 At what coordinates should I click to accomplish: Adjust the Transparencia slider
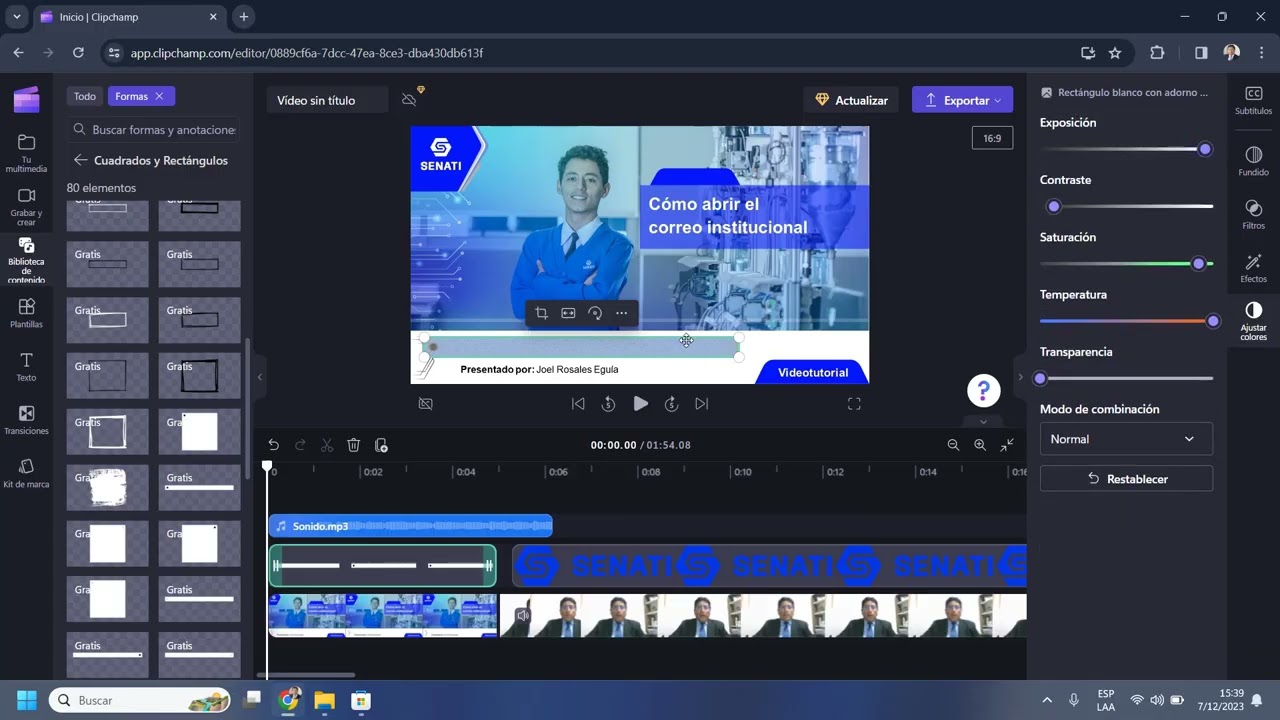point(1126,378)
